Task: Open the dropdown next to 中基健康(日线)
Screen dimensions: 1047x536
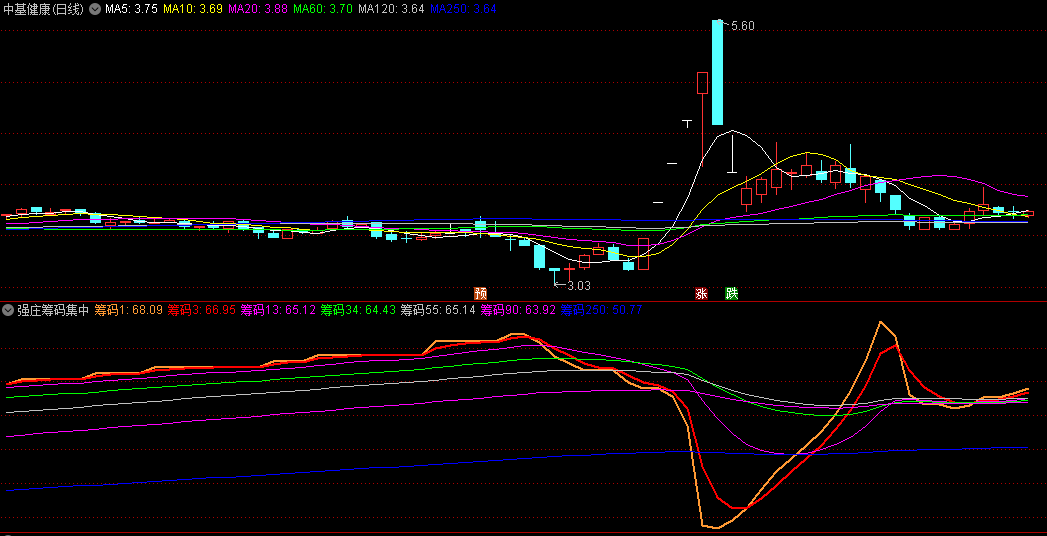Action: [95, 9]
